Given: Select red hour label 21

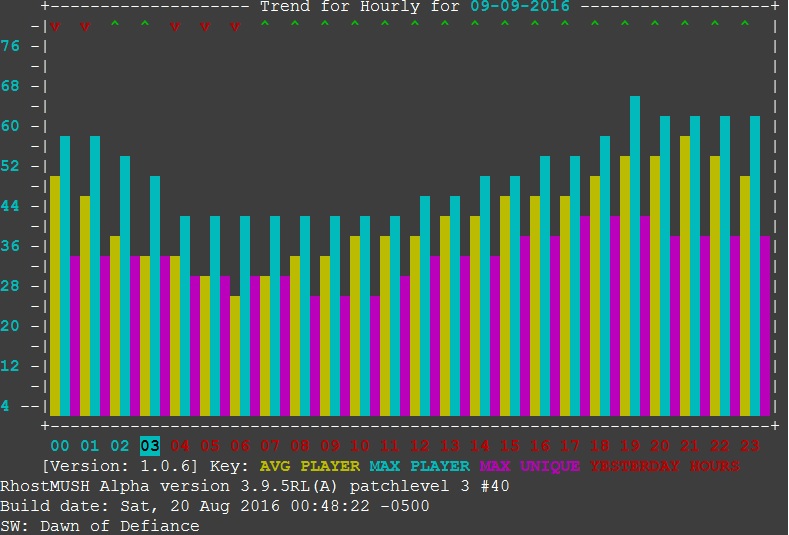Looking at the screenshot, I should (690, 446).
